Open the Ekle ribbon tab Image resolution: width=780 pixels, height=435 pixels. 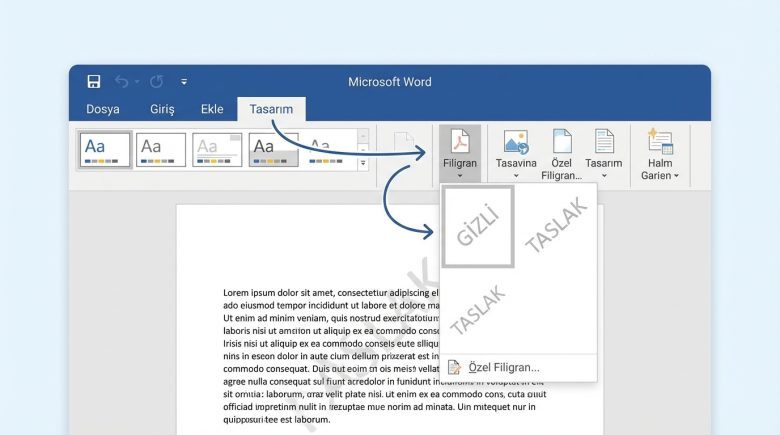point(212,109)
